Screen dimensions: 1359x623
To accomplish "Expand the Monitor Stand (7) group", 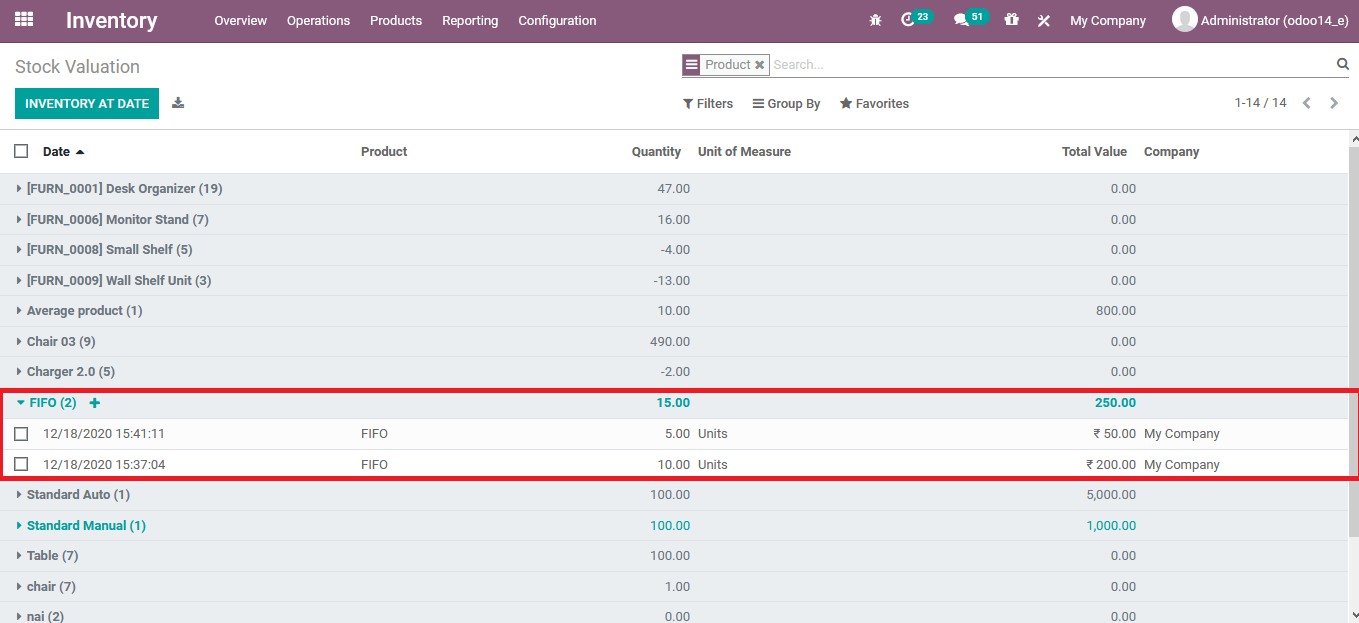I will (117, 219).
